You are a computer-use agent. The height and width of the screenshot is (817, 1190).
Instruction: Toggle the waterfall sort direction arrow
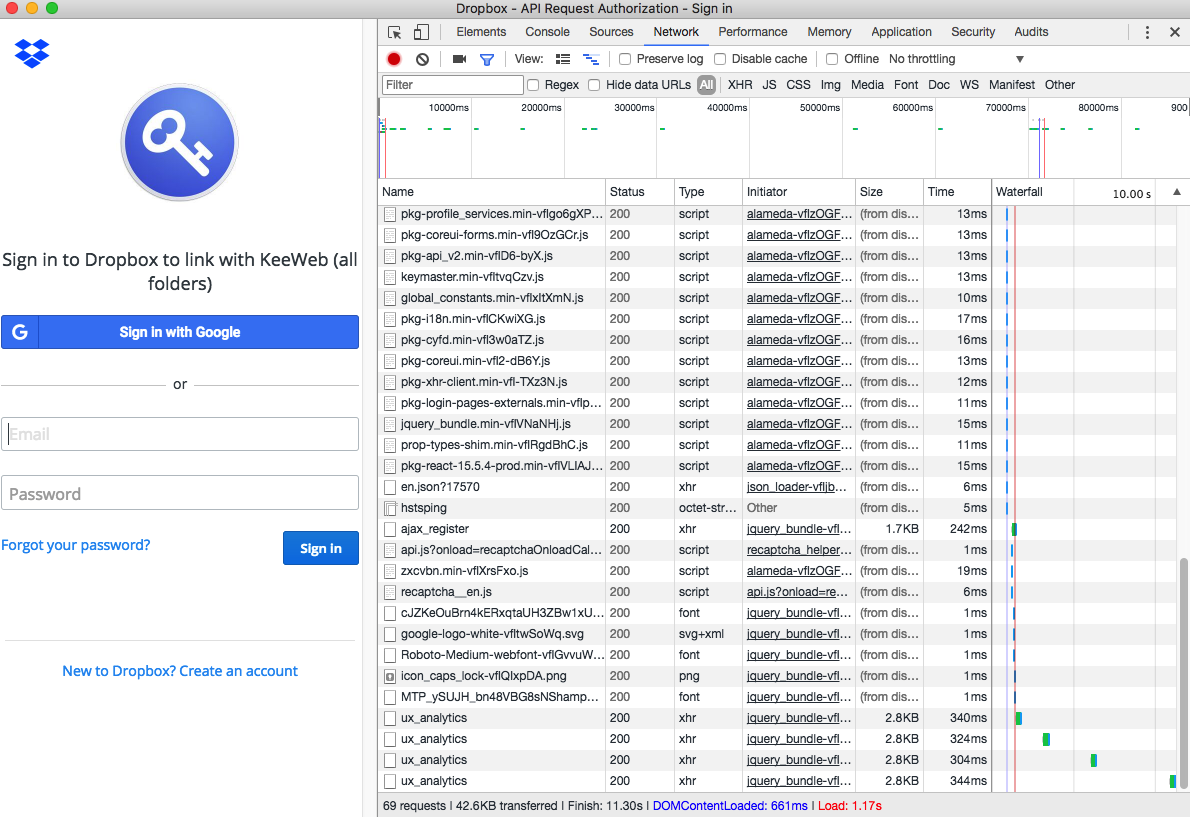click(1176, 191)
